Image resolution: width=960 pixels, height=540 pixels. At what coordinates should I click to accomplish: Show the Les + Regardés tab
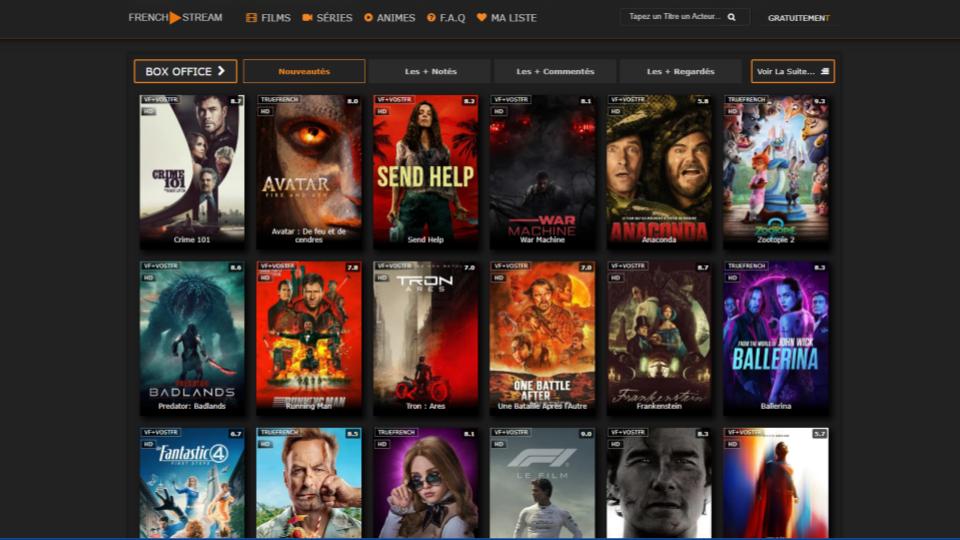point(680,72)
